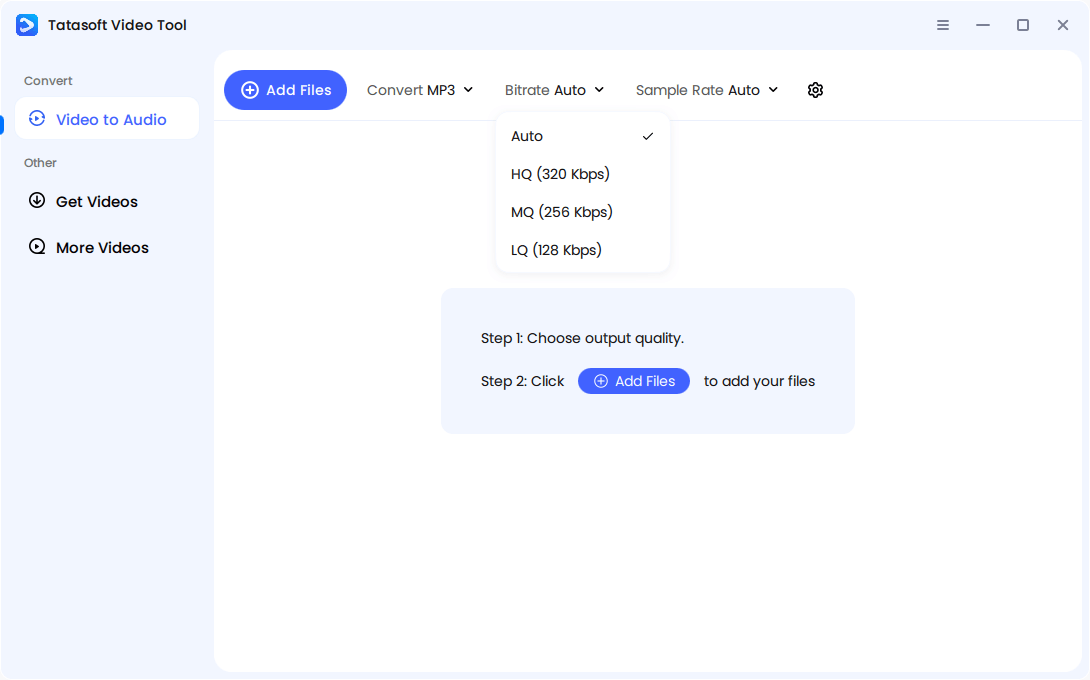Open the Convert MP3 format dropdown
Viewport: 1090px width, 680px height.
[x=420, y=90]
